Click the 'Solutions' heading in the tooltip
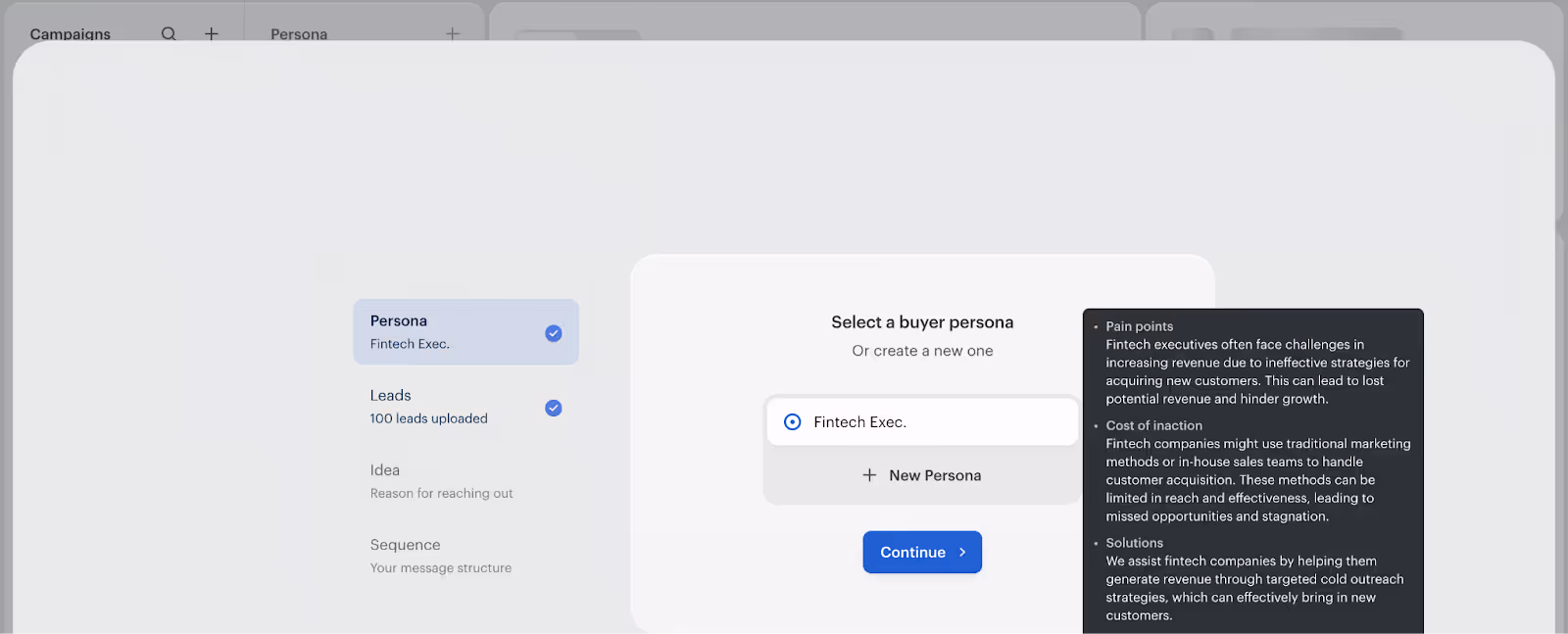1568x634 pixels. pyautogui.click(x=1134, y=543)
